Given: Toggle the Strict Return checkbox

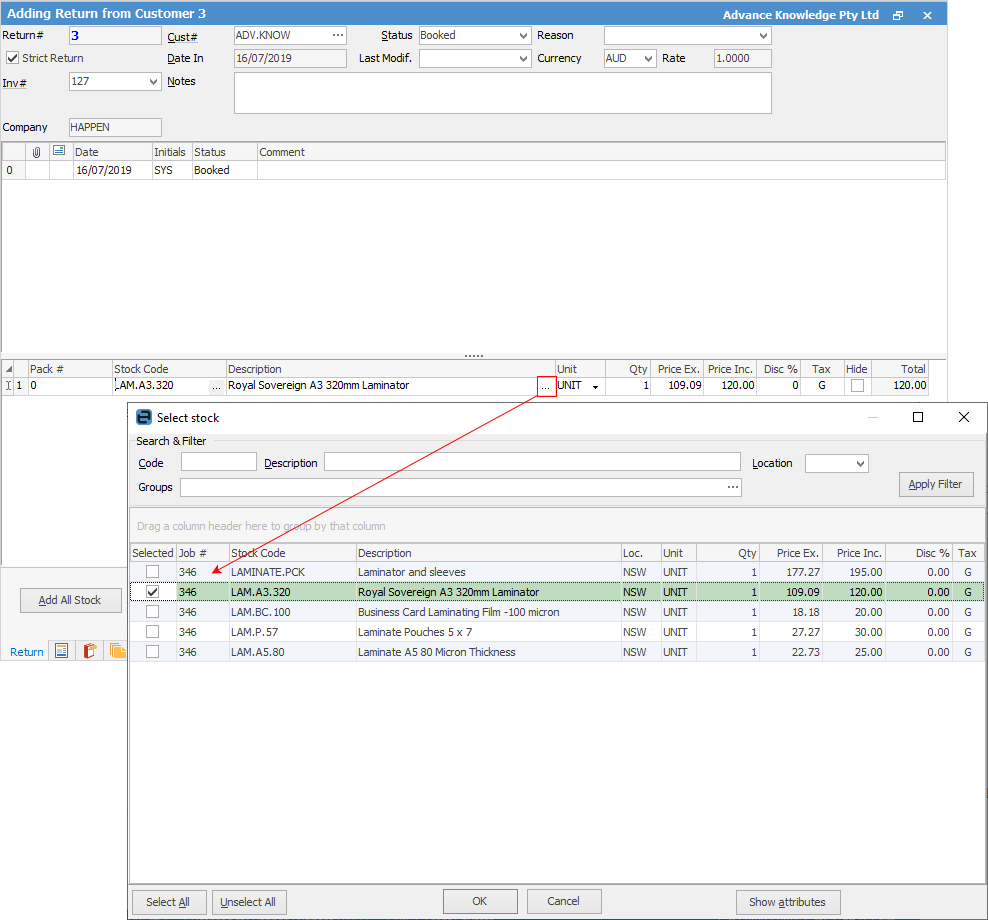Looking at the screenshot, I should coord(12,58).
